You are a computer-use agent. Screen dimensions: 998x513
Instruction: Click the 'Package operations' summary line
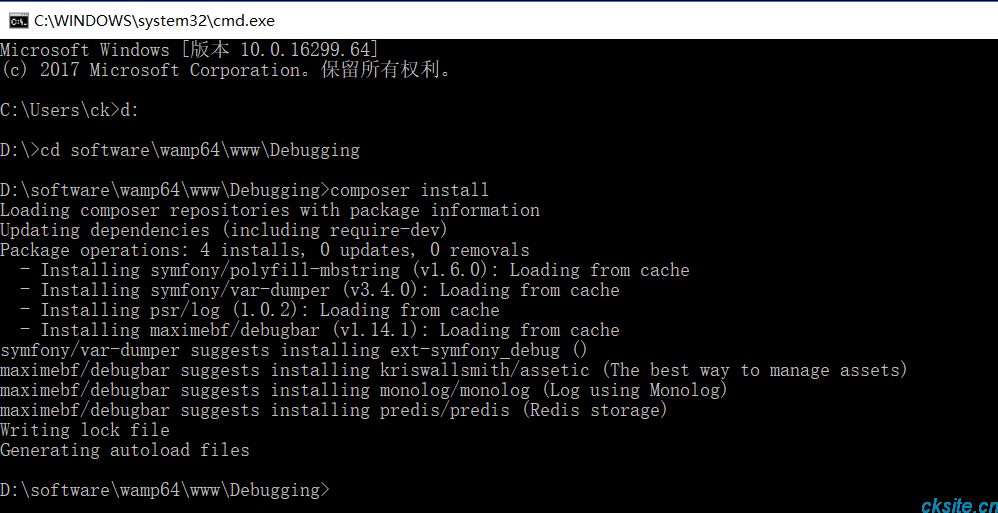tap(265, 250)
